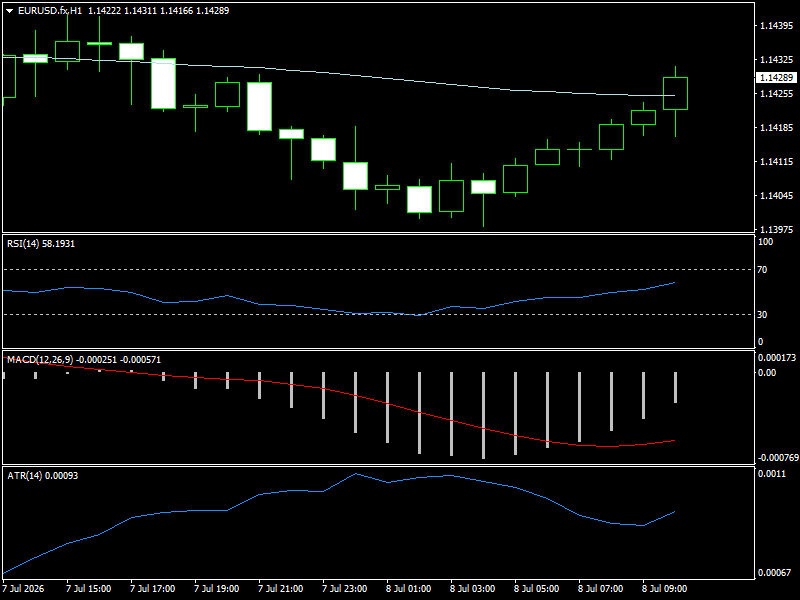Click the highlighted current price tag 1.14289
Screen dimensions: 800x600
pyautogui.click(x=776, y=78)
